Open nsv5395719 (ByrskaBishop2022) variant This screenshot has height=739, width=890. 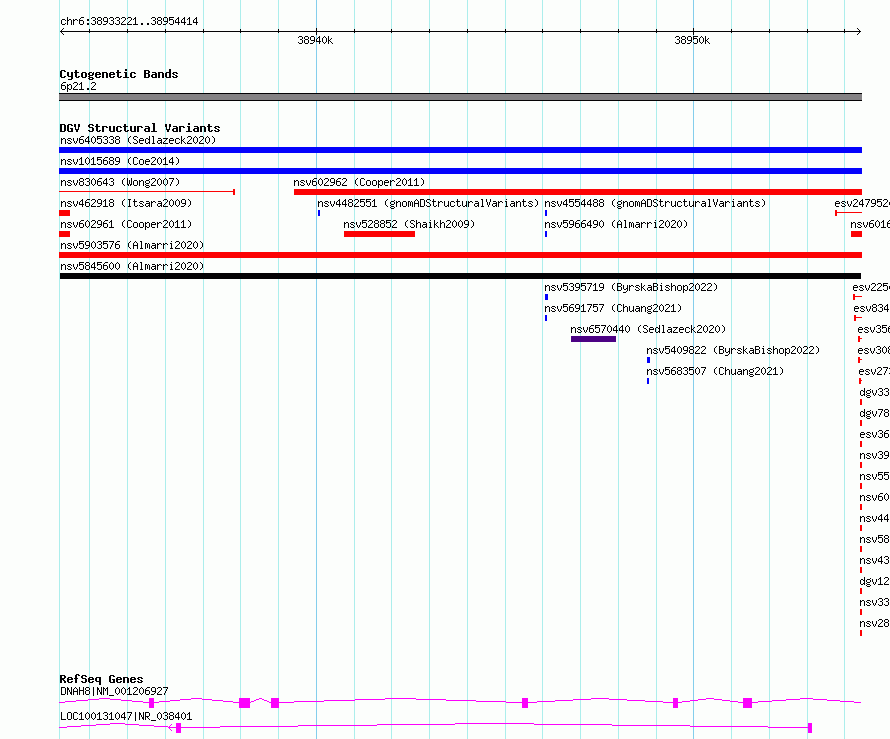[x=631, y=287]
